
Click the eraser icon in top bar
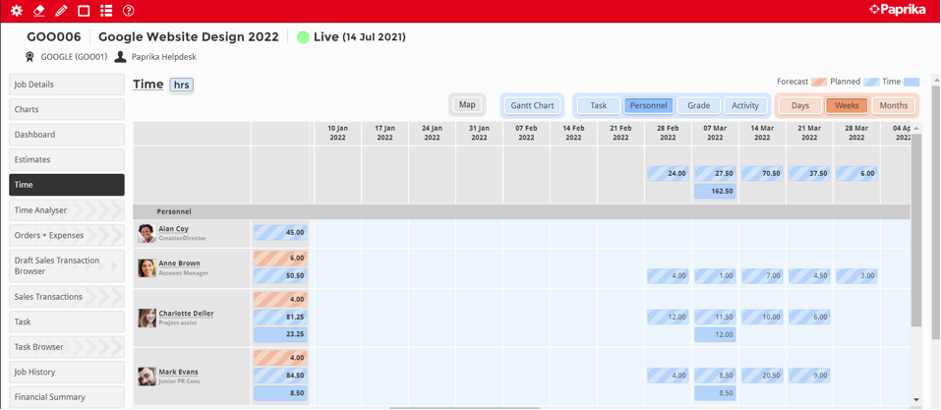click(39, 11)
